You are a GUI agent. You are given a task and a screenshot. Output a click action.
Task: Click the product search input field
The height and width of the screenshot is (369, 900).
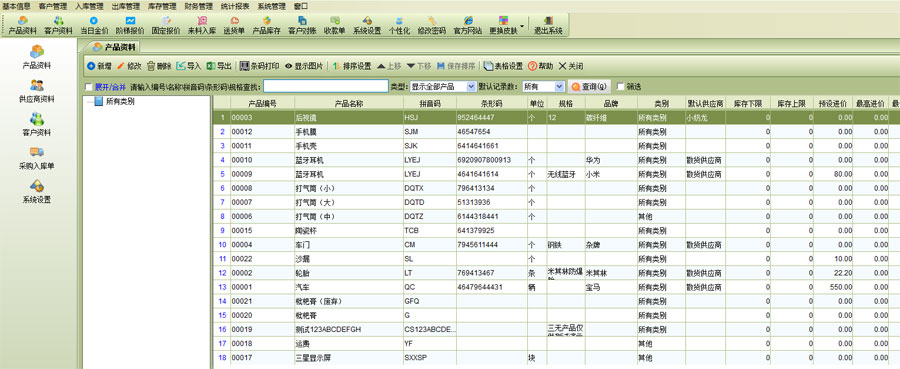coord(326,86)
